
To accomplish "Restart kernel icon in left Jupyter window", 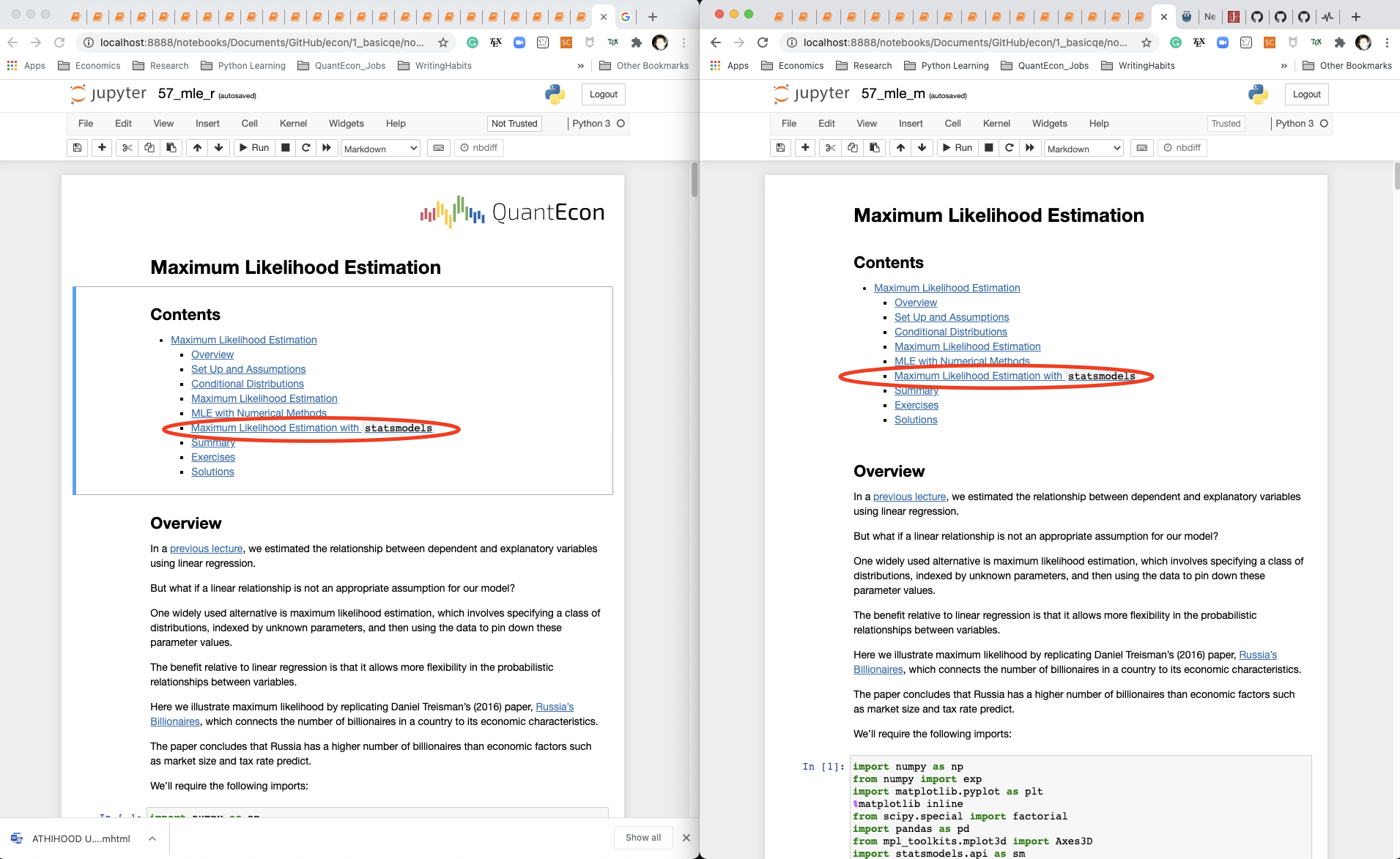I will [x=306, y=148].
